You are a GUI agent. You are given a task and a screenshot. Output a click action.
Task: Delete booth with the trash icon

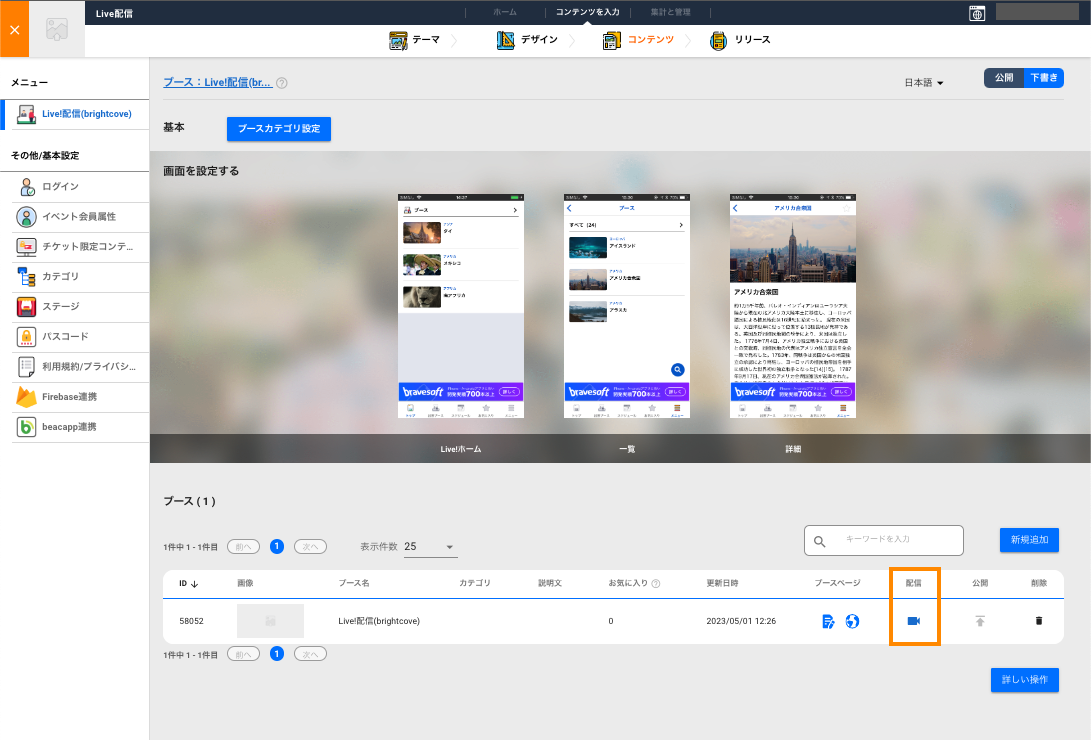point(1039,620)
